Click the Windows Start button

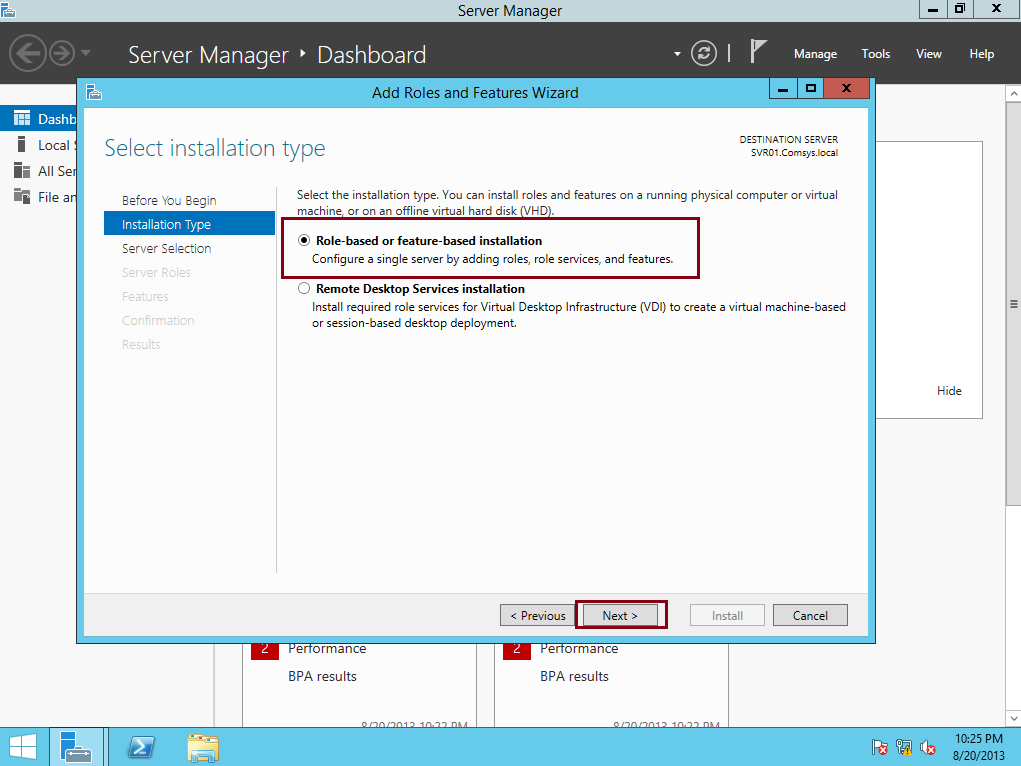23,747
